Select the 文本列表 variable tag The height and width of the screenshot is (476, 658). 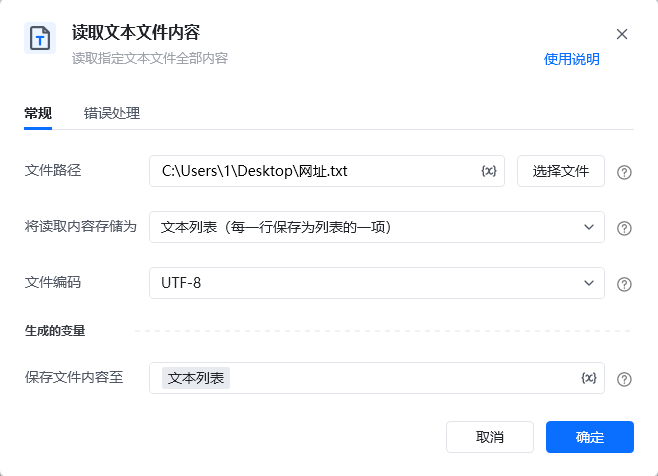click(x=196, y=378)
